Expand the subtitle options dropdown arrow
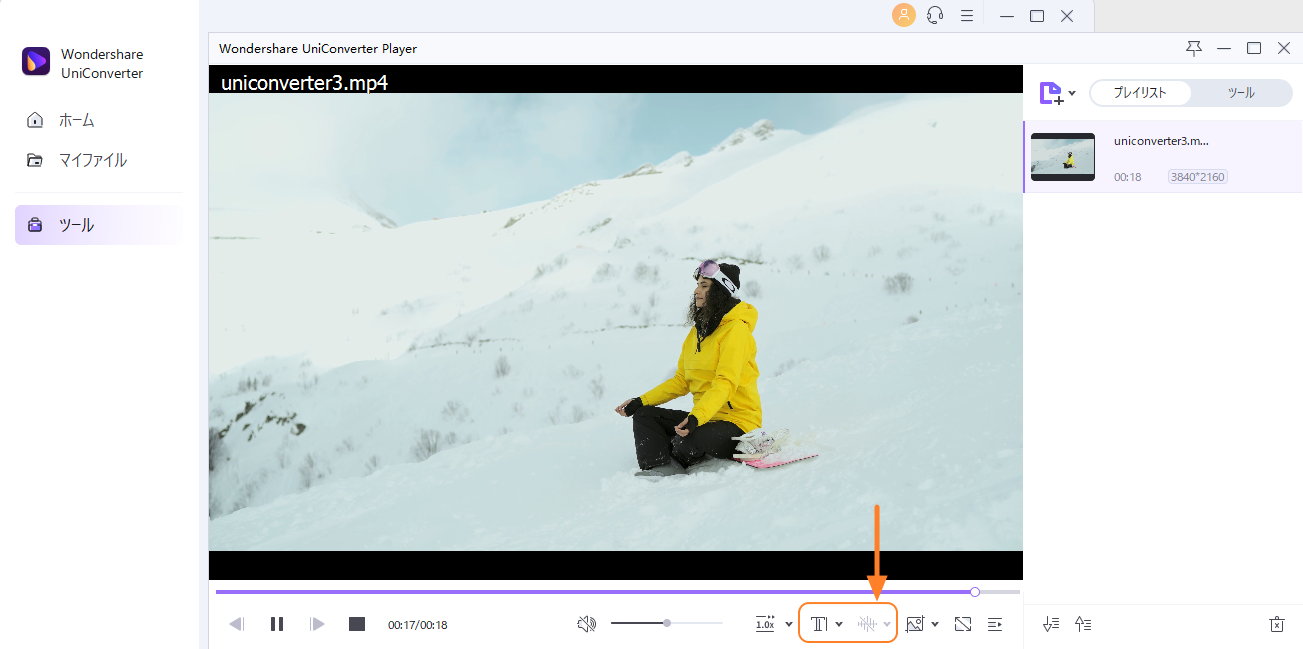This screenshot has width=1303, height=649. (x=839, y=623)
